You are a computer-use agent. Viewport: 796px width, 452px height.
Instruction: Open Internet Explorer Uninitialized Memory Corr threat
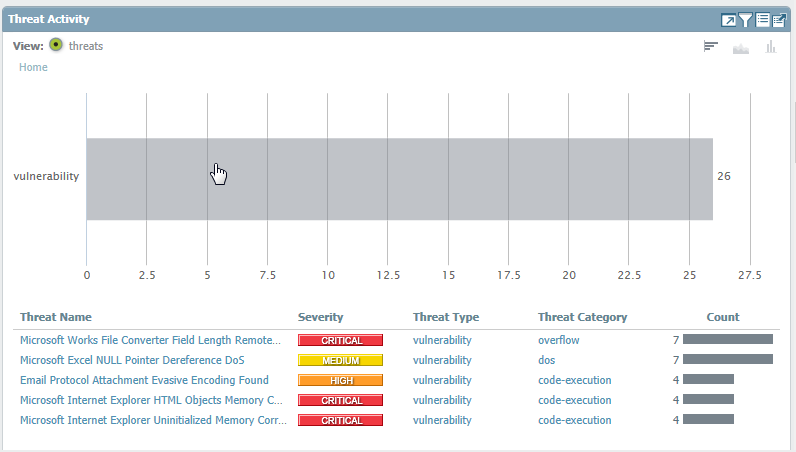pyautogui.click(x=153, y=420)
